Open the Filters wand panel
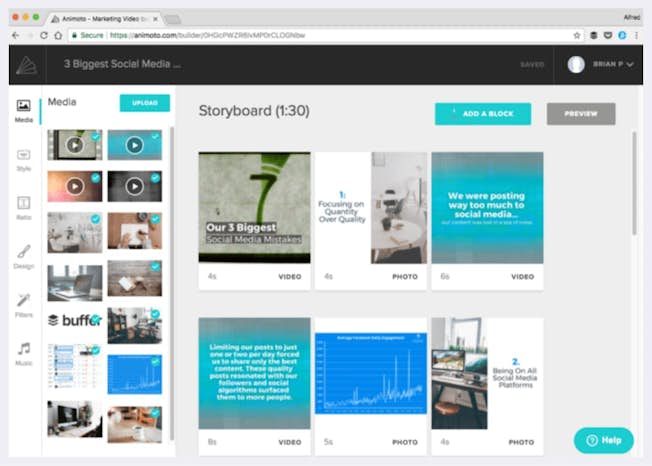Image resolution: width=652 pixels, height=466 pixels. tap(23, 303)
